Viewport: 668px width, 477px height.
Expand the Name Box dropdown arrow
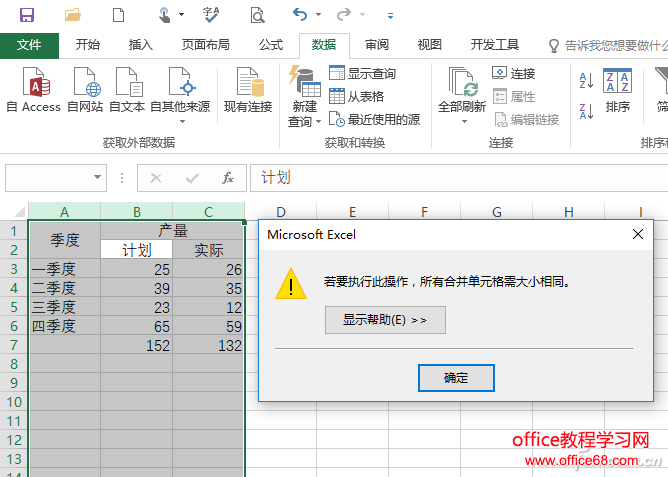coord(97,177)
